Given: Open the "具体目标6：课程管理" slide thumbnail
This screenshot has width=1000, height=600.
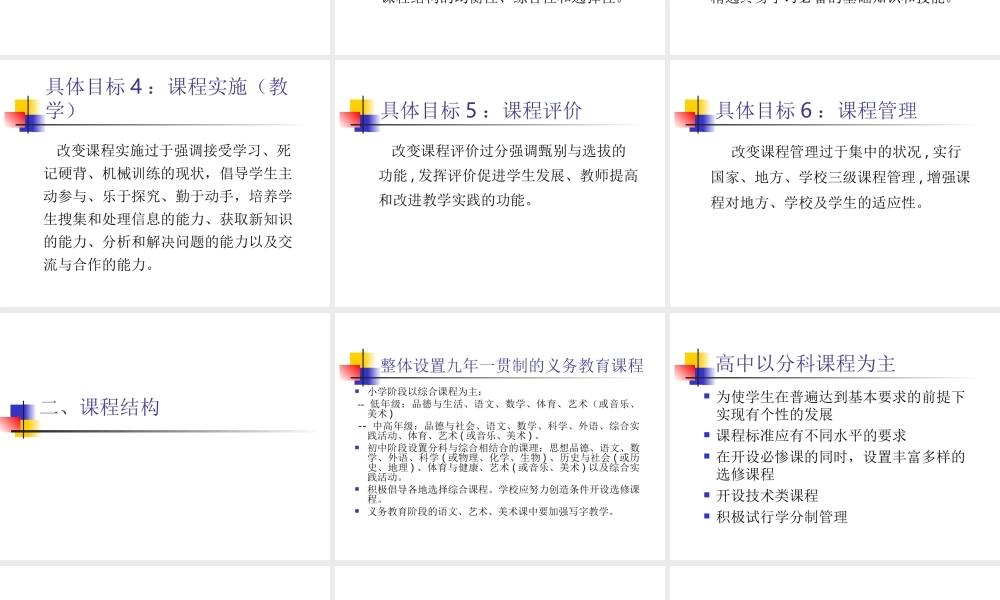Looking at the screenshot, I should 815,111.
